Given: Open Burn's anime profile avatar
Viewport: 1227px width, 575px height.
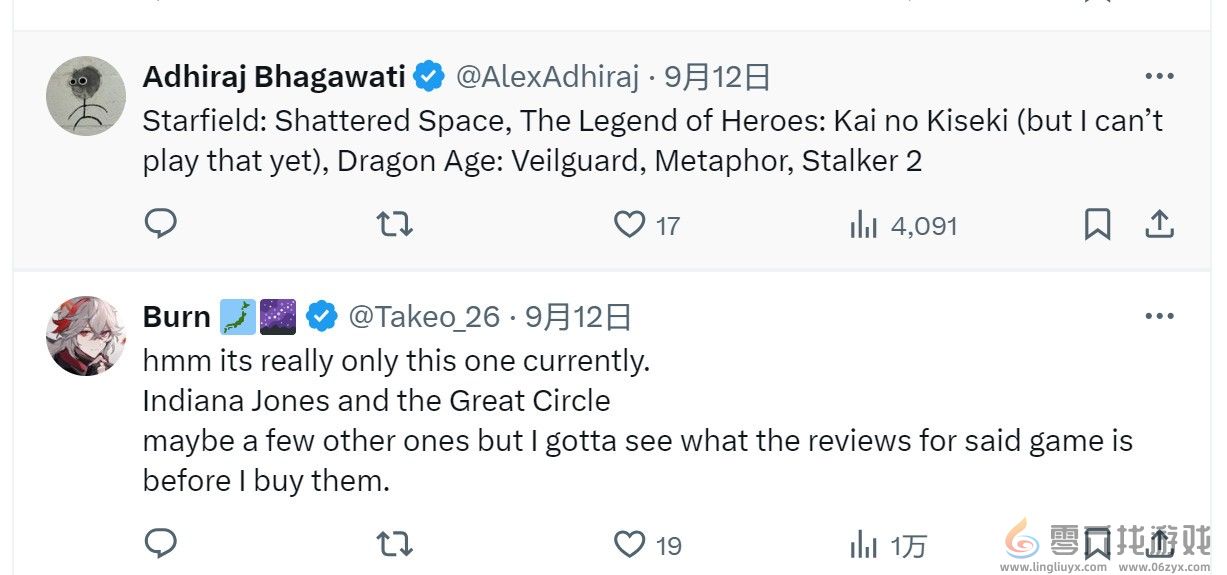Looking at the screenshot, I should pos(86,336).
